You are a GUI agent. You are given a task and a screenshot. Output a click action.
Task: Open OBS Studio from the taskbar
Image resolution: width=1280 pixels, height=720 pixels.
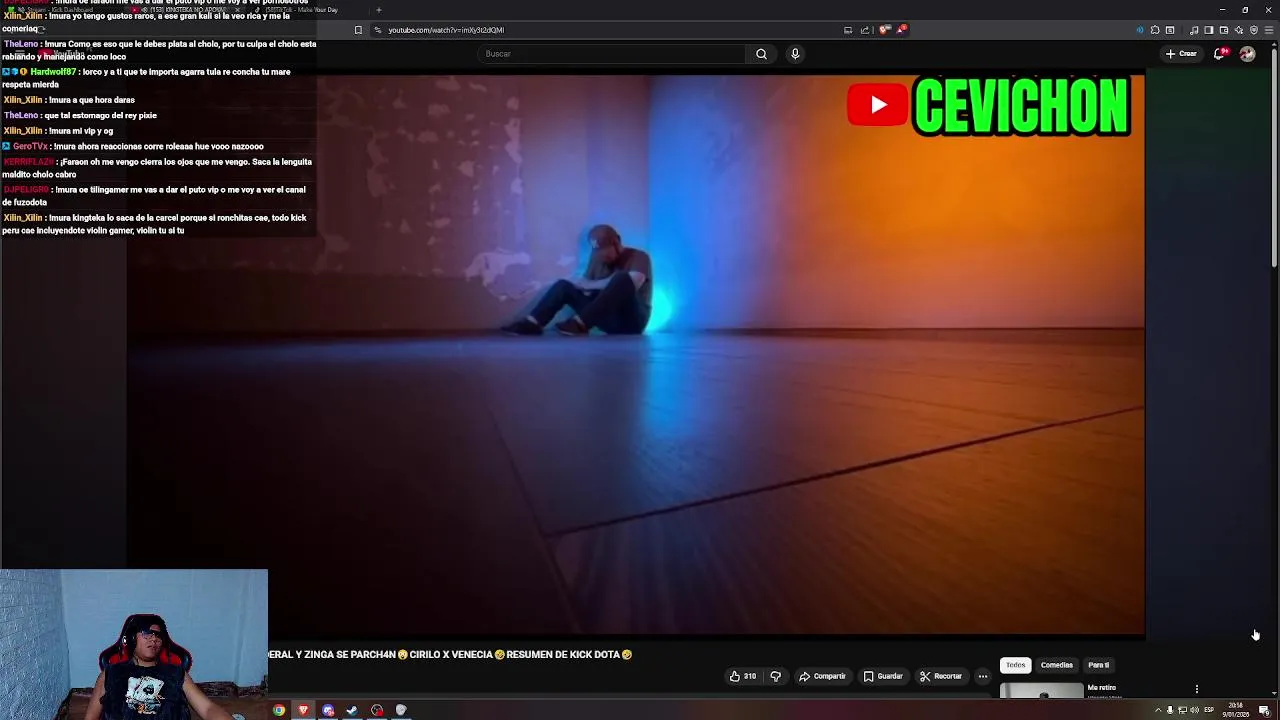coord(377,711)
